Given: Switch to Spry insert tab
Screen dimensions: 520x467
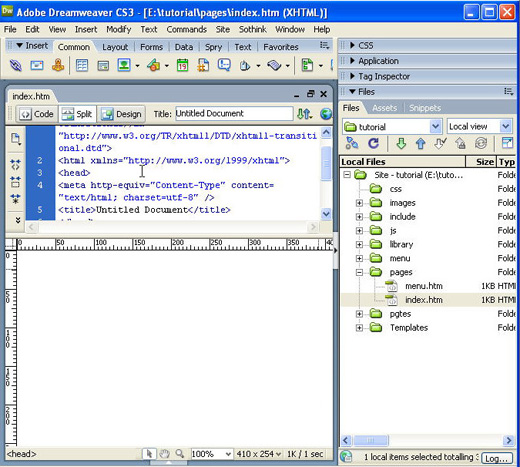Looking at the screenshot, I should pos(213,47).
